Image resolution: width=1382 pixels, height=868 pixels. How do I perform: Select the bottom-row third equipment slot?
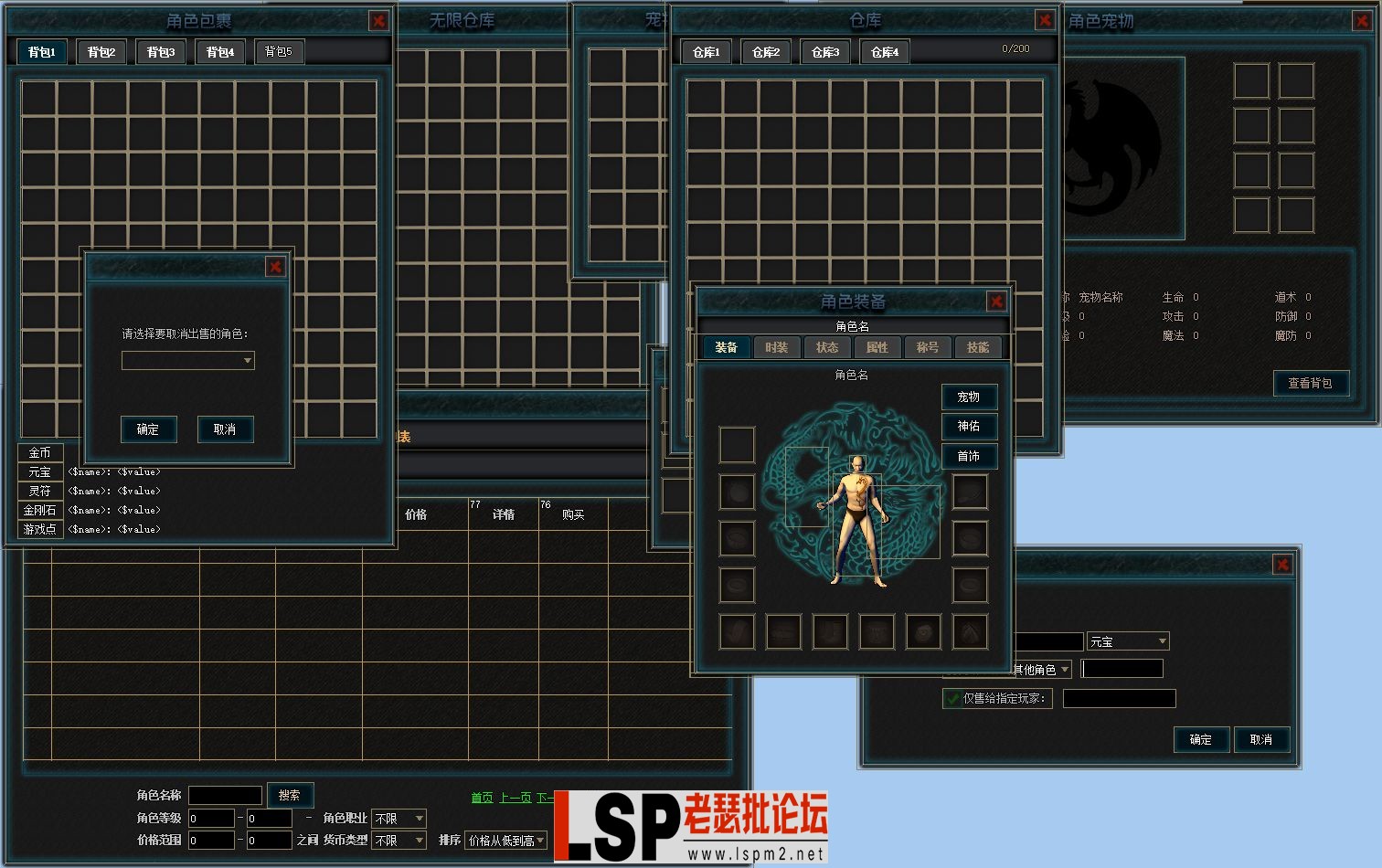[x=830, y=631]
